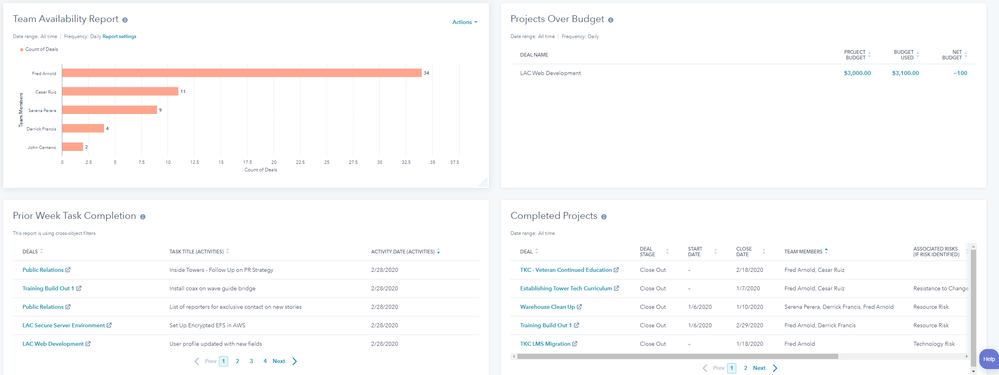Click page 1 in Prior Week Task Completion pagination
This screenshot has height=375, width=999.
(224, 361)
